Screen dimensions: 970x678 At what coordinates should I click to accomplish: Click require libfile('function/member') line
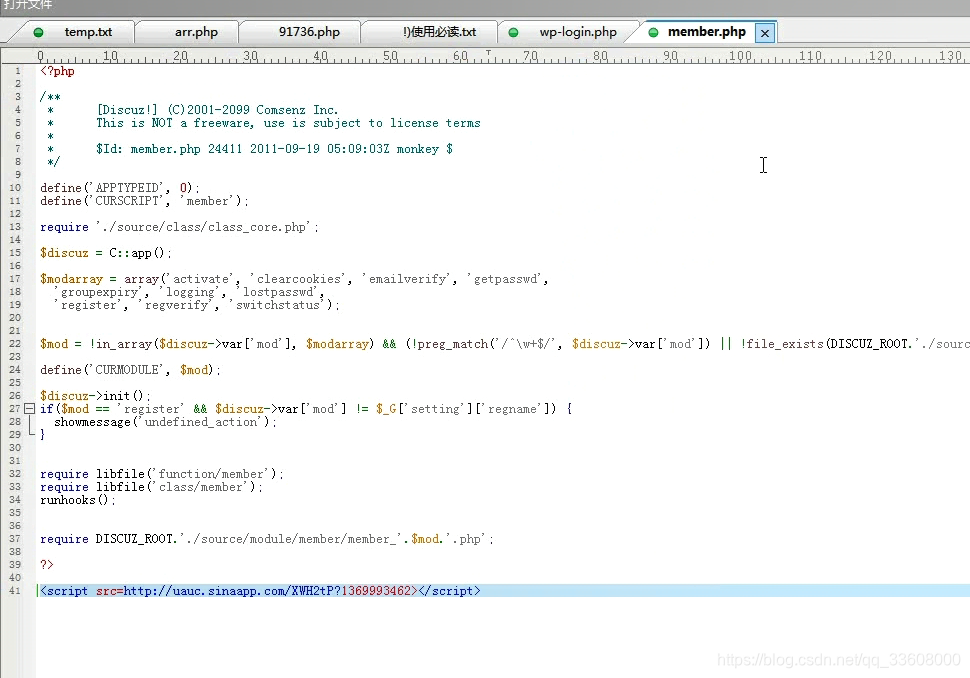click(x=161, y=474)
